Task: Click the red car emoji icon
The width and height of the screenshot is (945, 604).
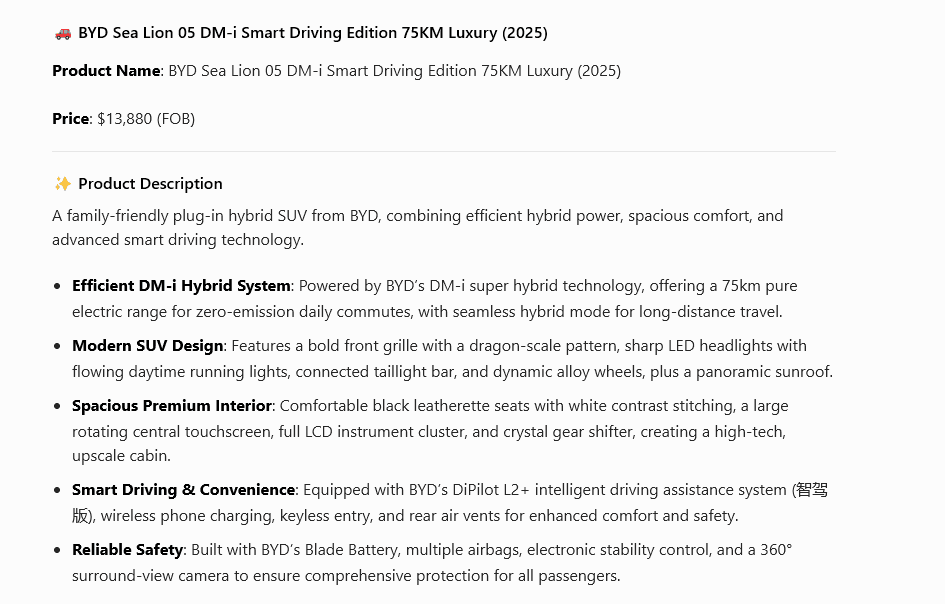Action: coord(63,33)
